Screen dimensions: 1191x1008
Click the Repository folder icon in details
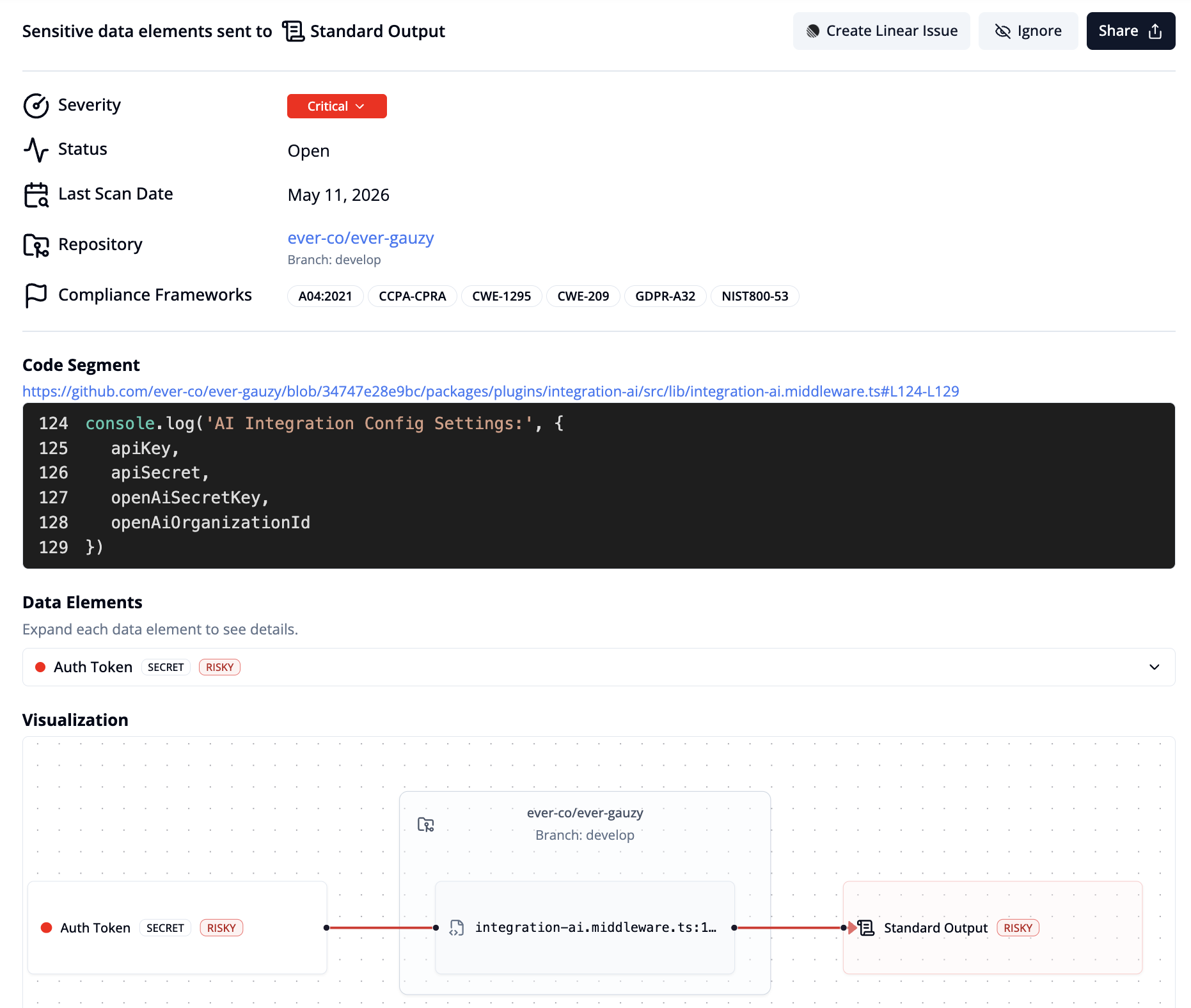pos(36,245)
